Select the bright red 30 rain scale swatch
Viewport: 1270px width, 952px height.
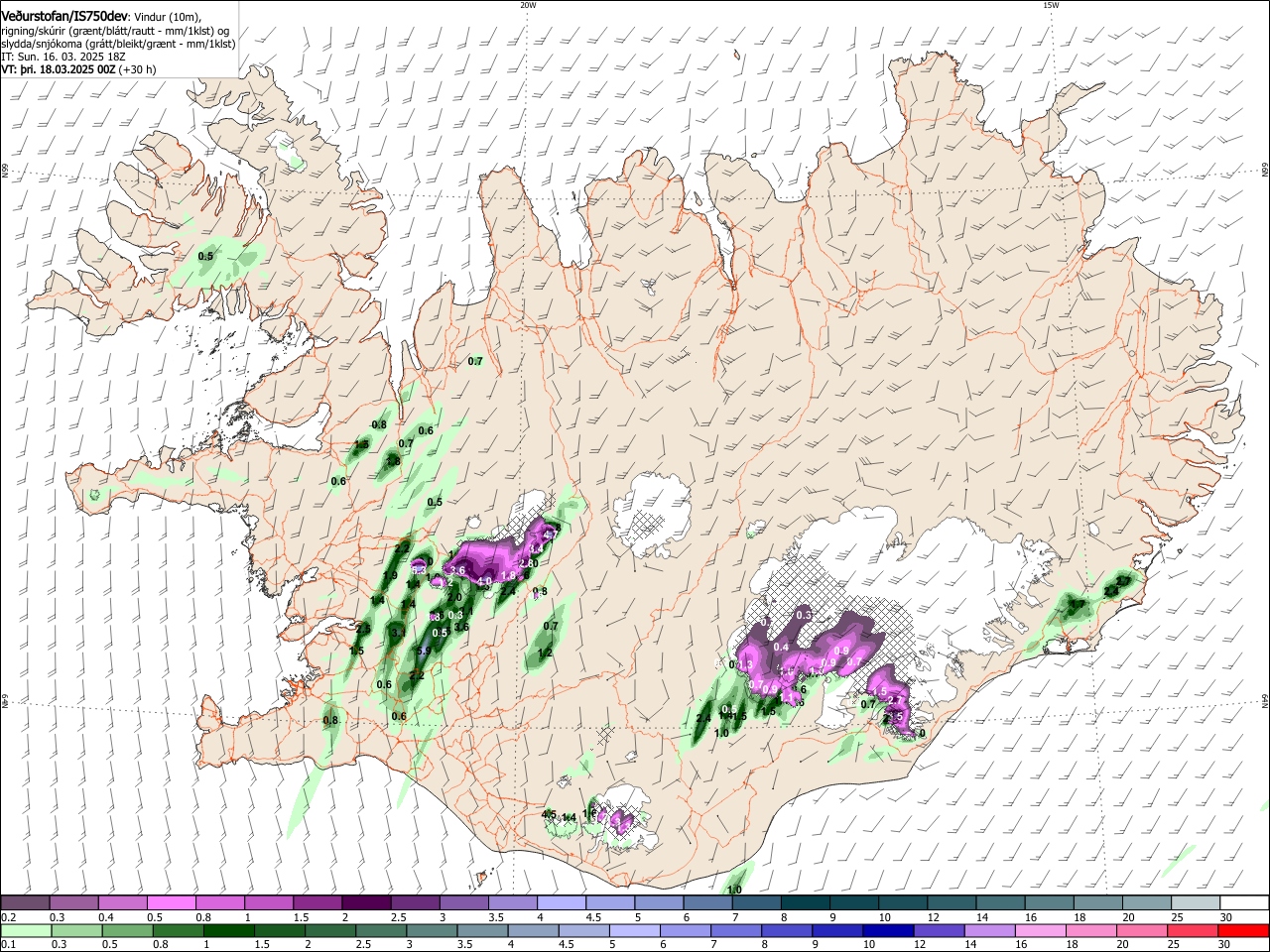(x=1243, y=931)
